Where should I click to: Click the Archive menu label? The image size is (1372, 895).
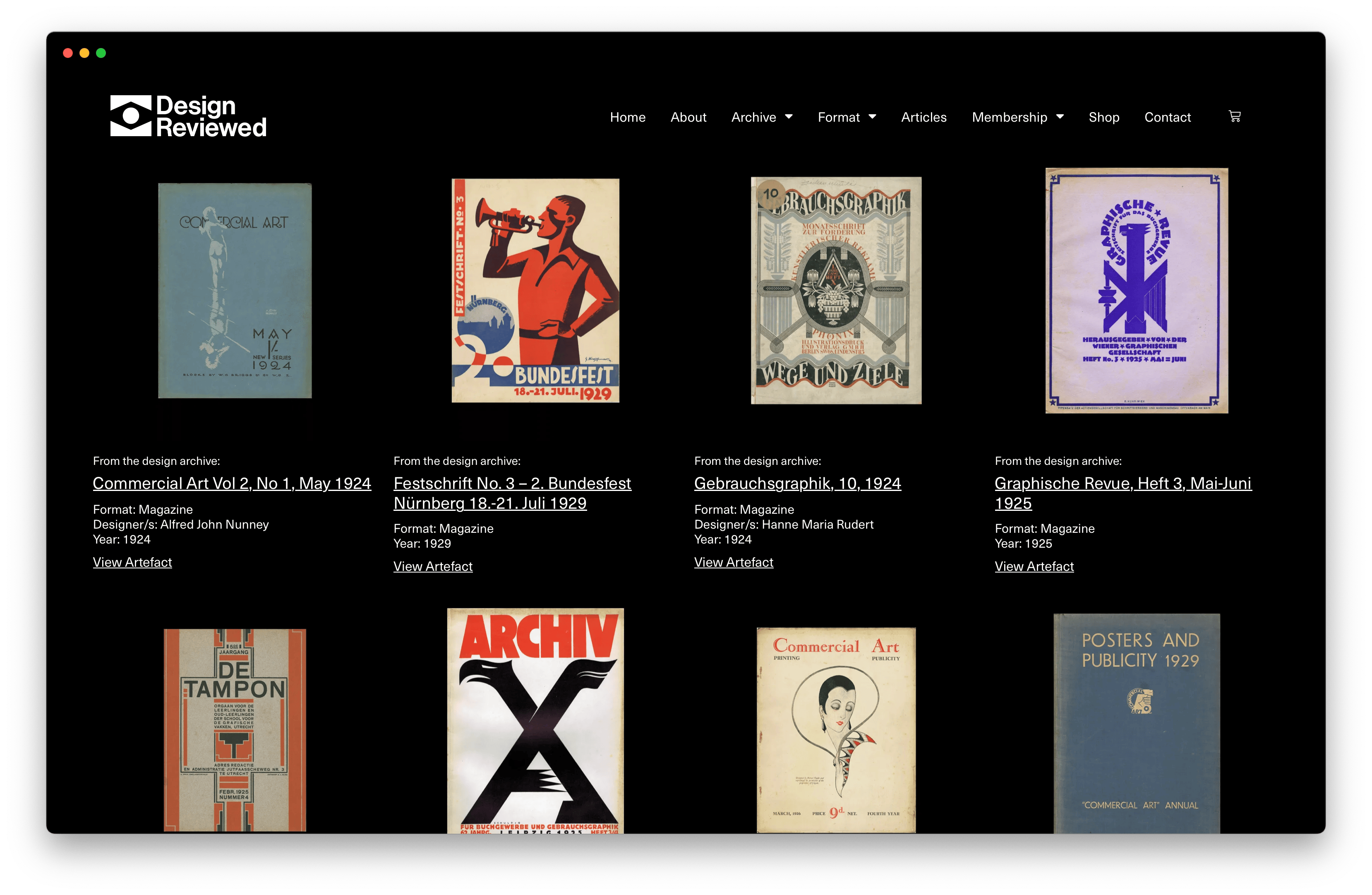point(753,117)
